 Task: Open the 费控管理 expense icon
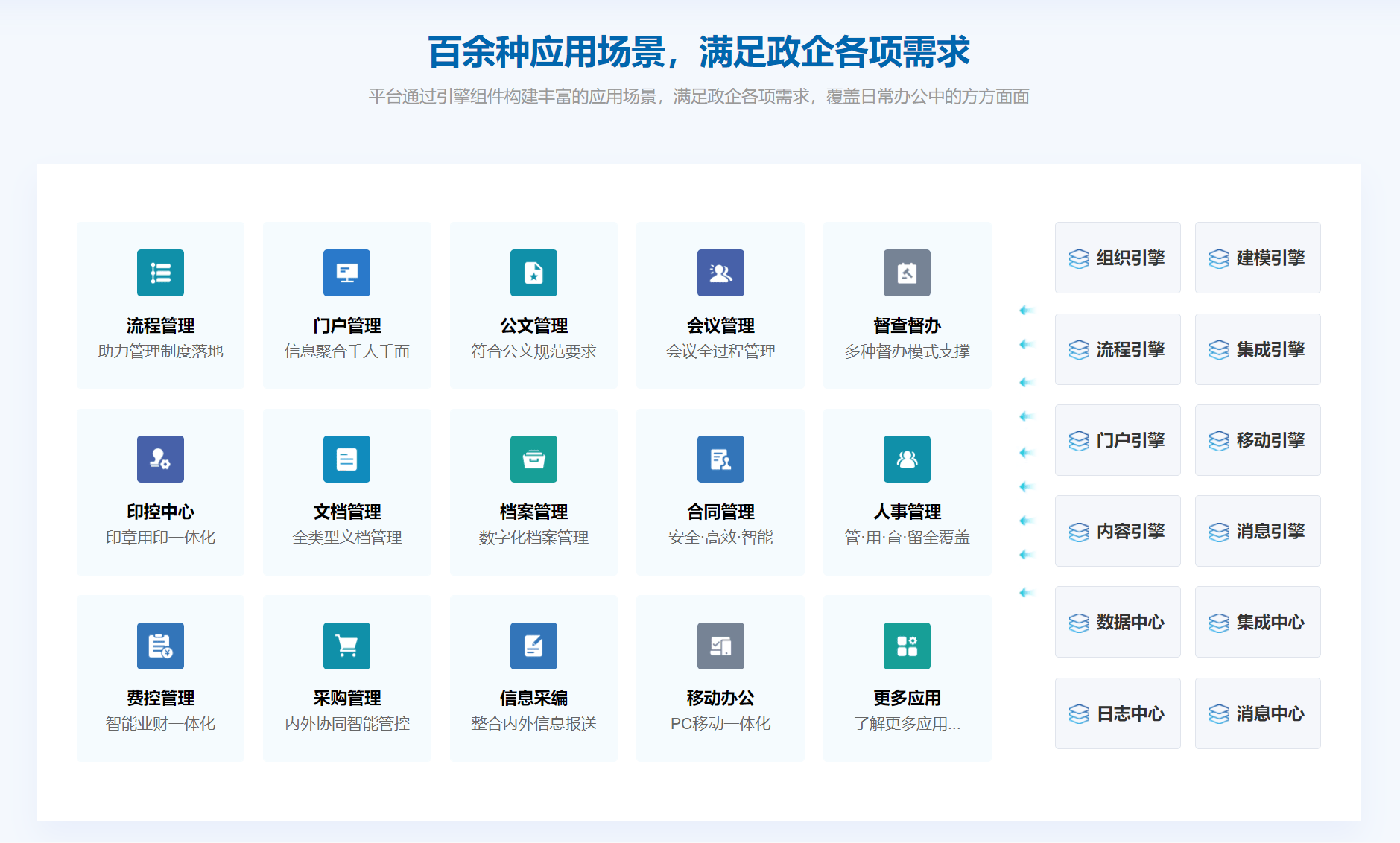[x=160, y=646]
